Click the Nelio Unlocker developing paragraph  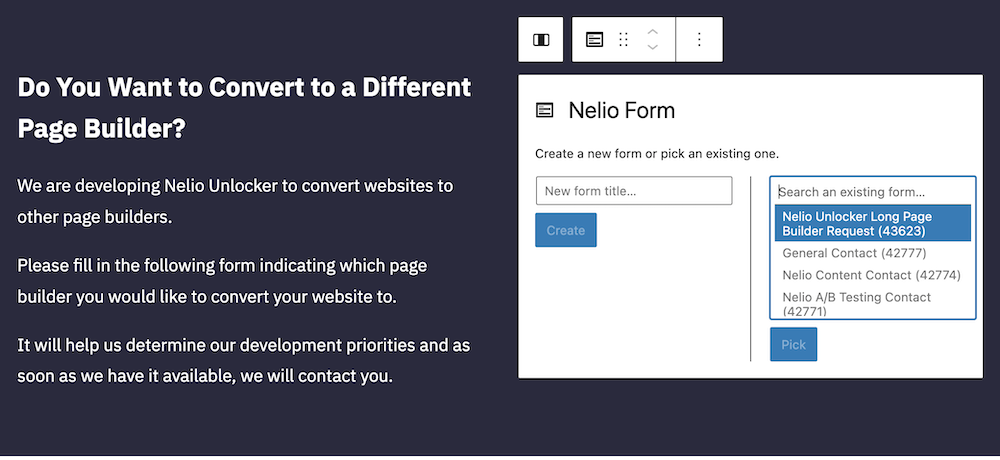coord(235,202)
